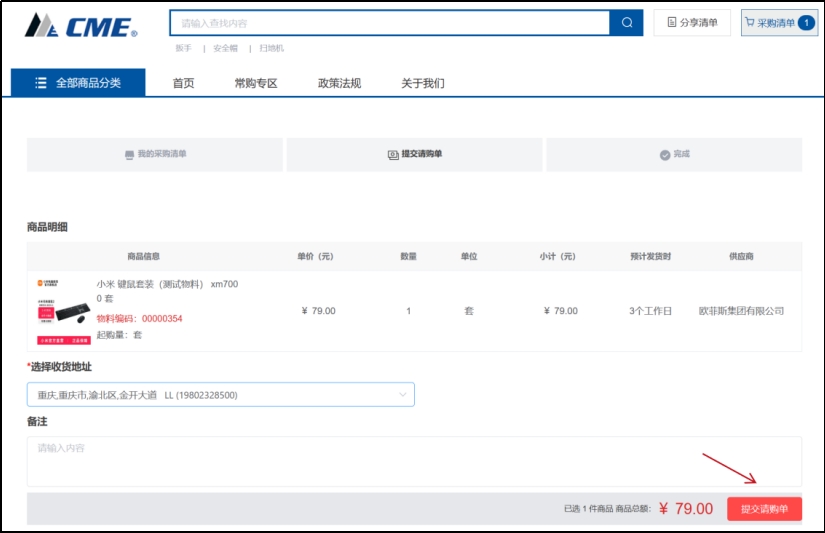Image resolution: width=825 pixels, height=533 pixels.
Task: Click the list icon beside 全部商品分类
Action: [41, 83]
